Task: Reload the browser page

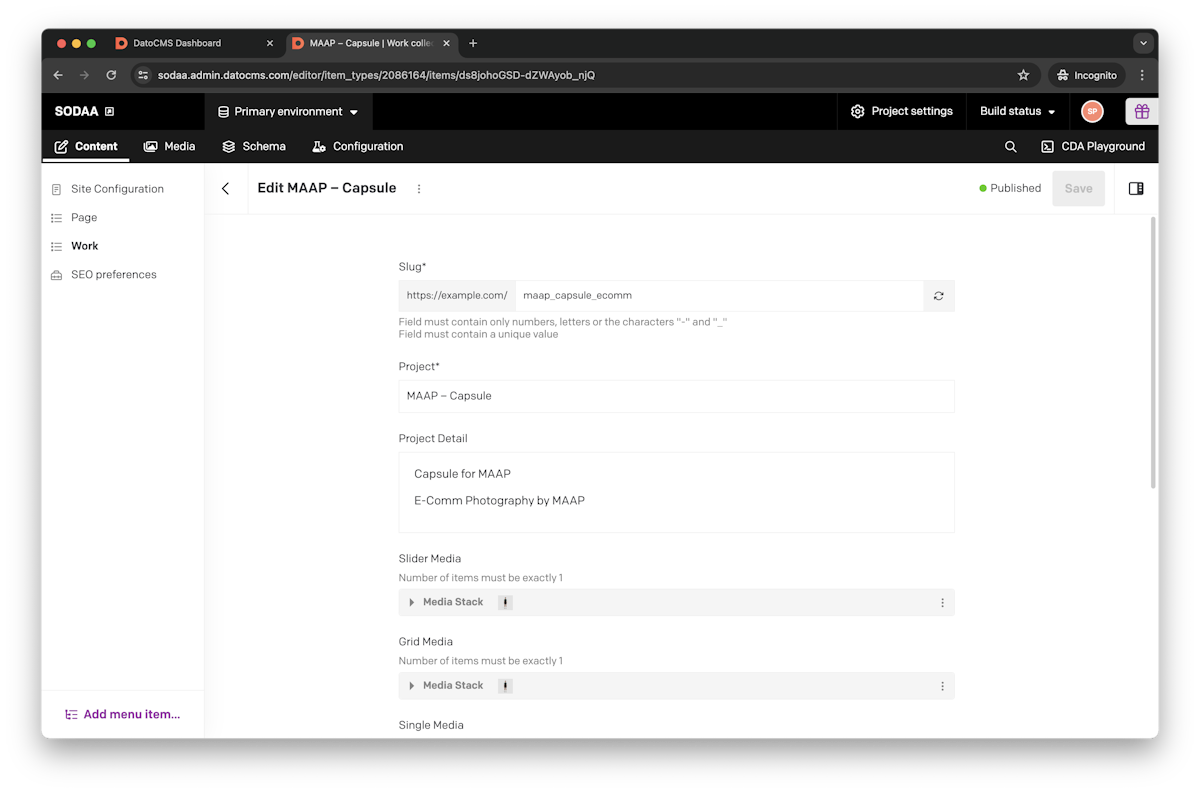Action: pos(111,75)
